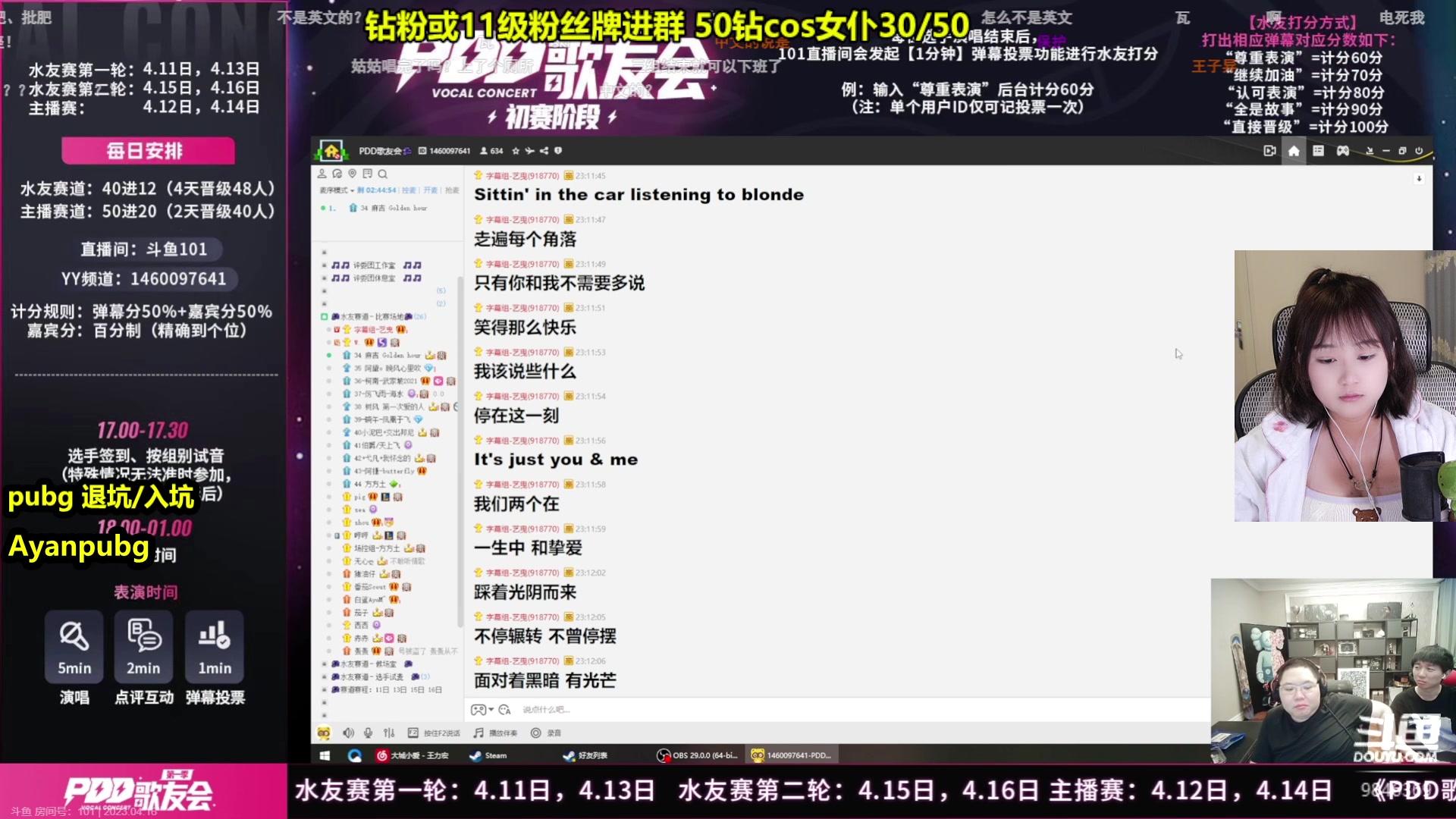The image size is (1456, 819).
Task: Open the mic queue mode dropdown
Action: (337, 190)
